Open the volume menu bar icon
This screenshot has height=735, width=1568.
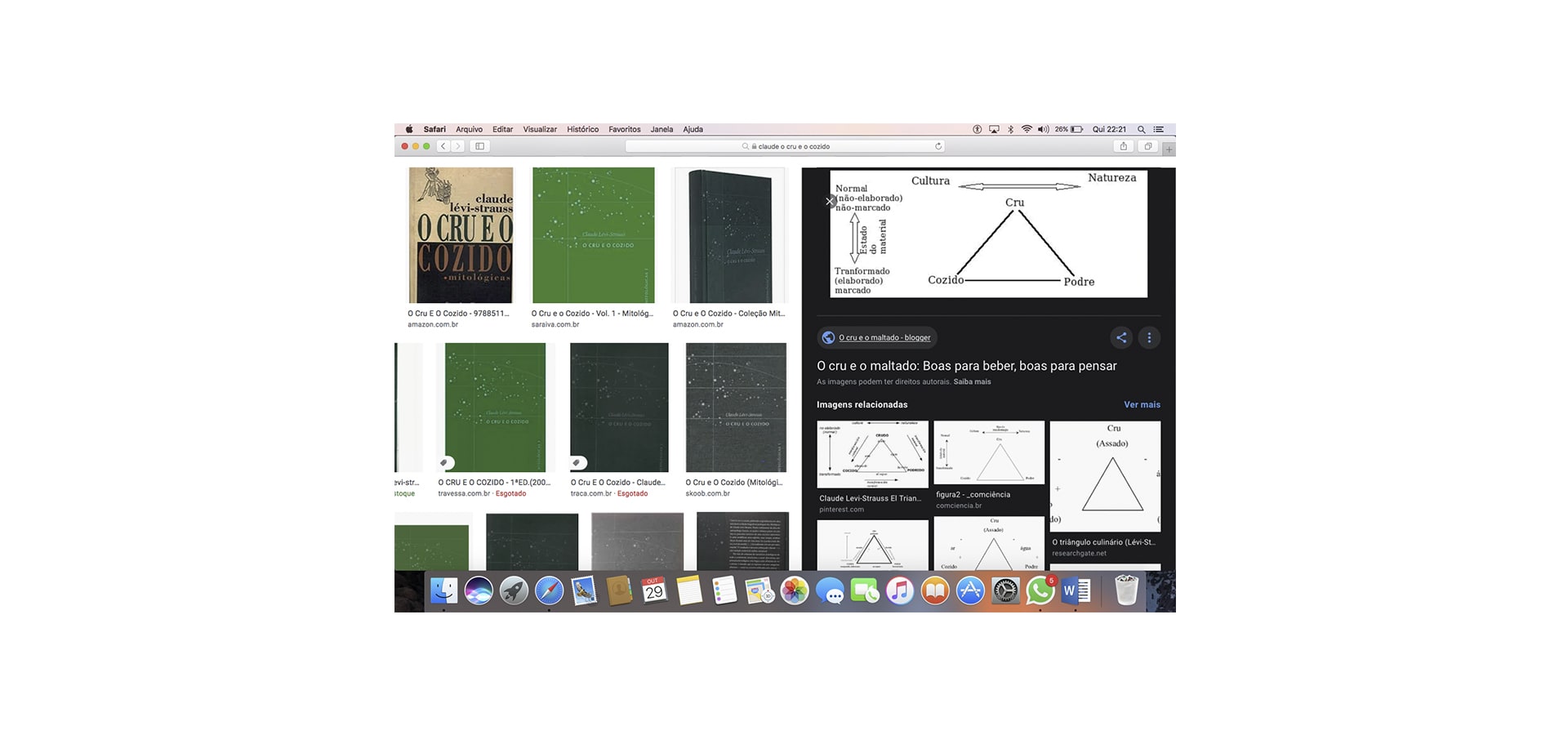coord(1043,129)
